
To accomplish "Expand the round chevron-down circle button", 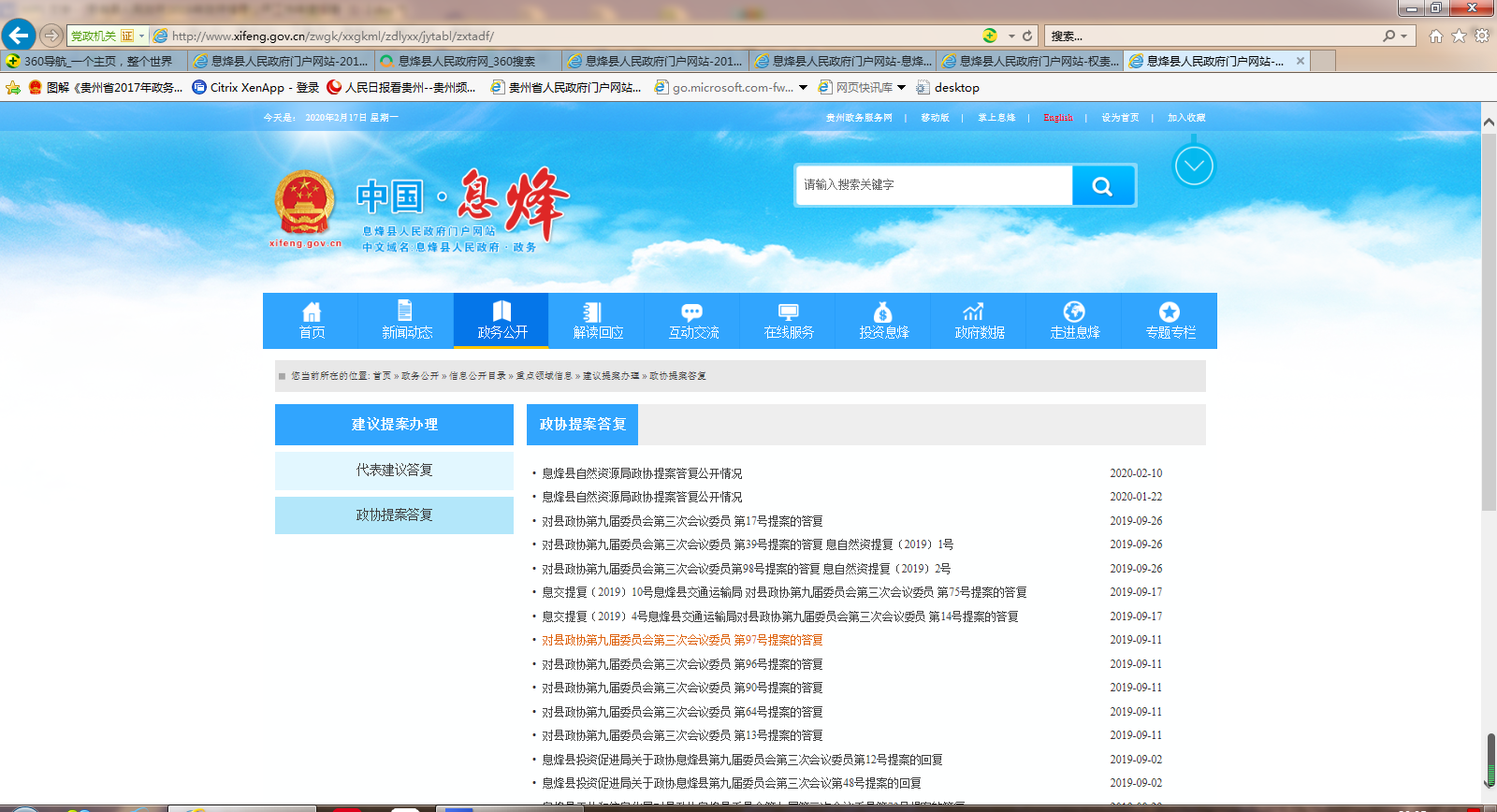I will pos(1193,167).
